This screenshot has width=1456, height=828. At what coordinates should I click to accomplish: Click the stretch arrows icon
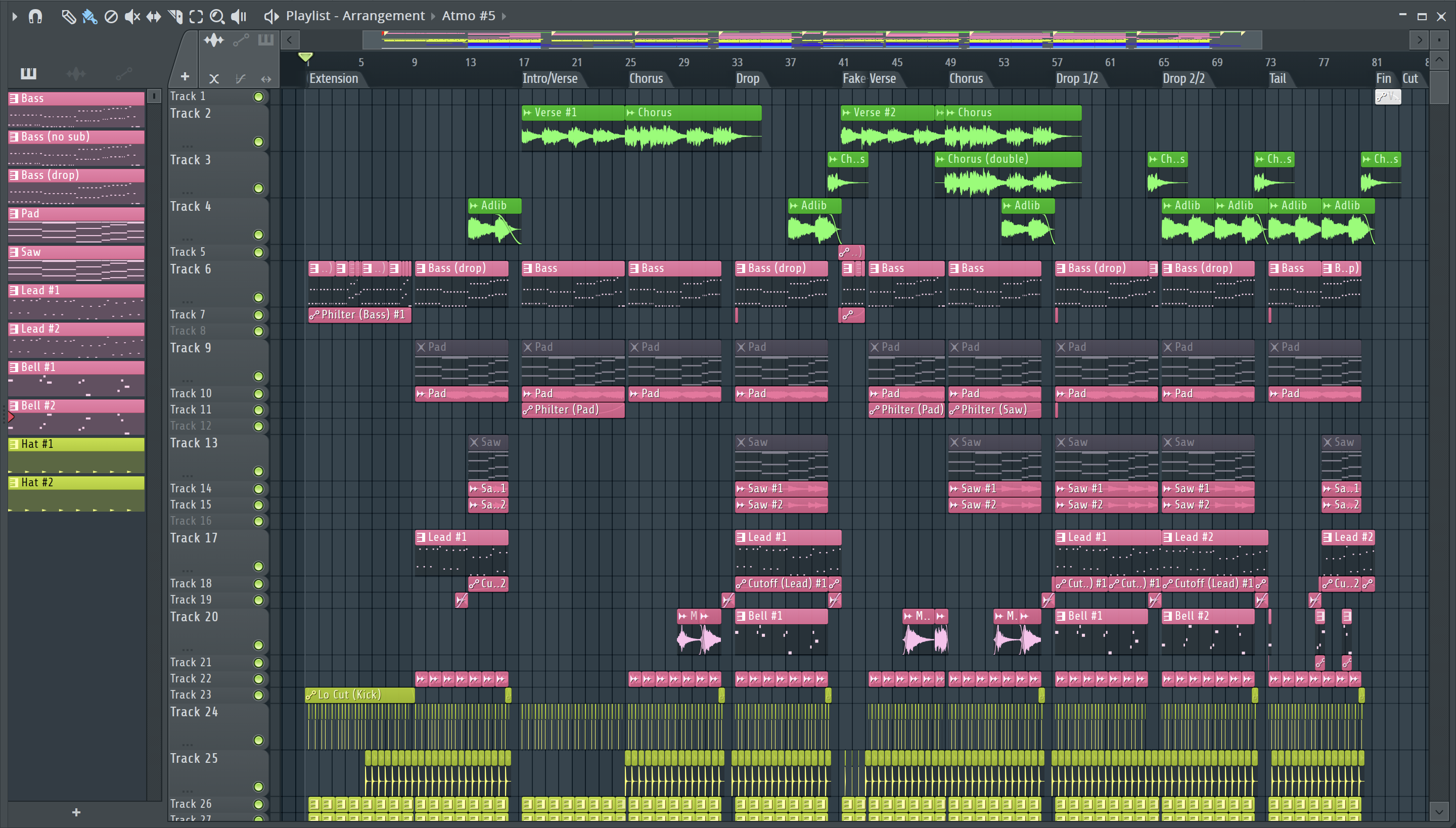(x=265, y=78)
